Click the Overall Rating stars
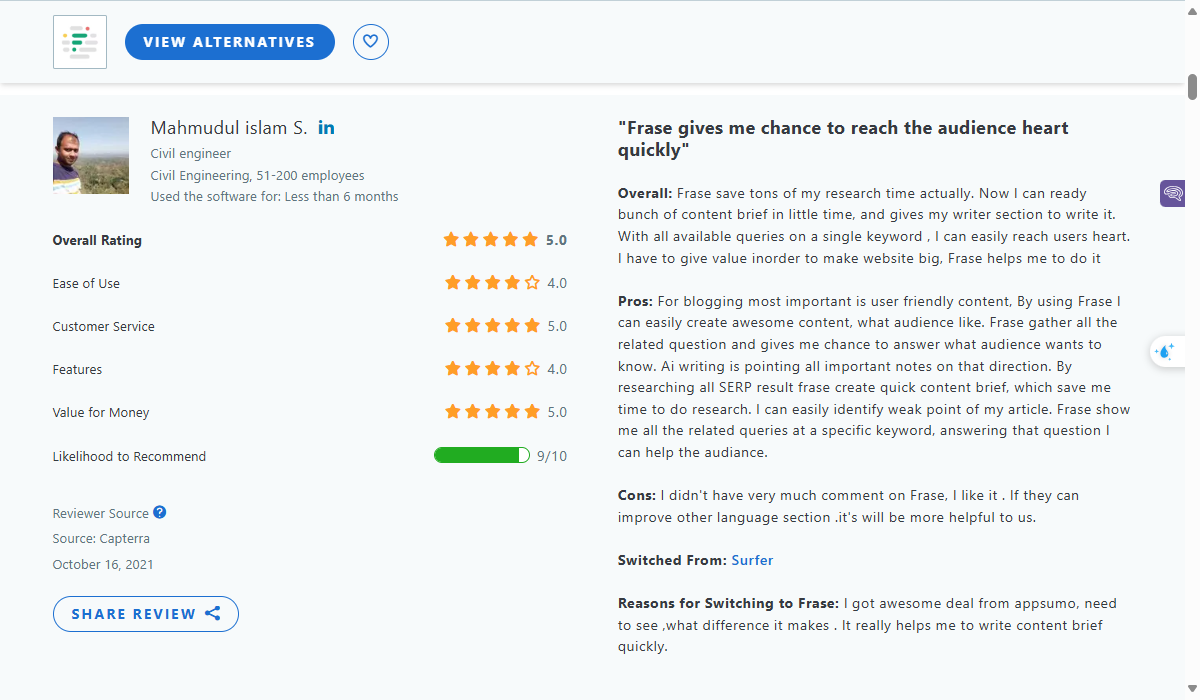Screen dimensions: 1200x700 492,240
